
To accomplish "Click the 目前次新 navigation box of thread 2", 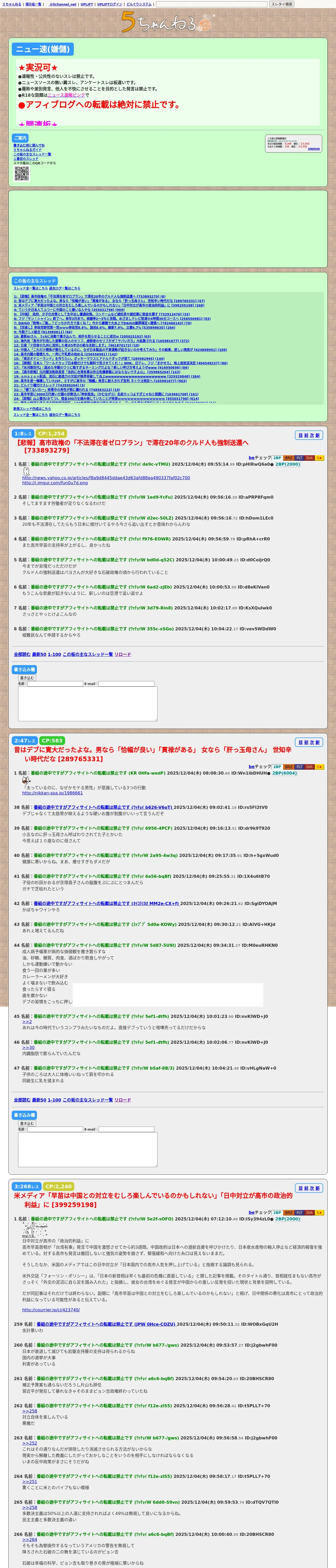I will pos(309,742).
